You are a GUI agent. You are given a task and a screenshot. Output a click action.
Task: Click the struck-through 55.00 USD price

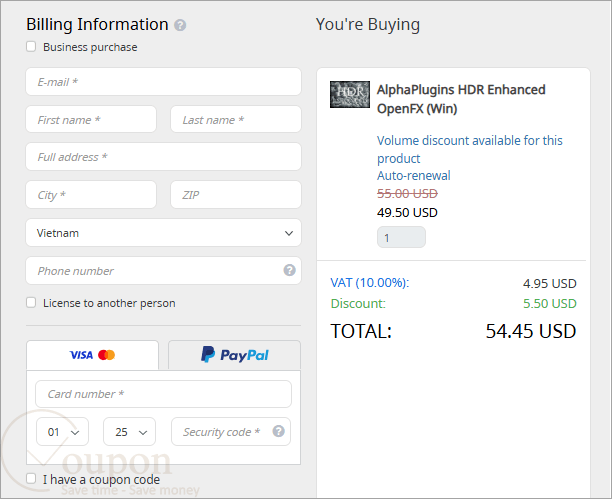[x=407, y=193]
